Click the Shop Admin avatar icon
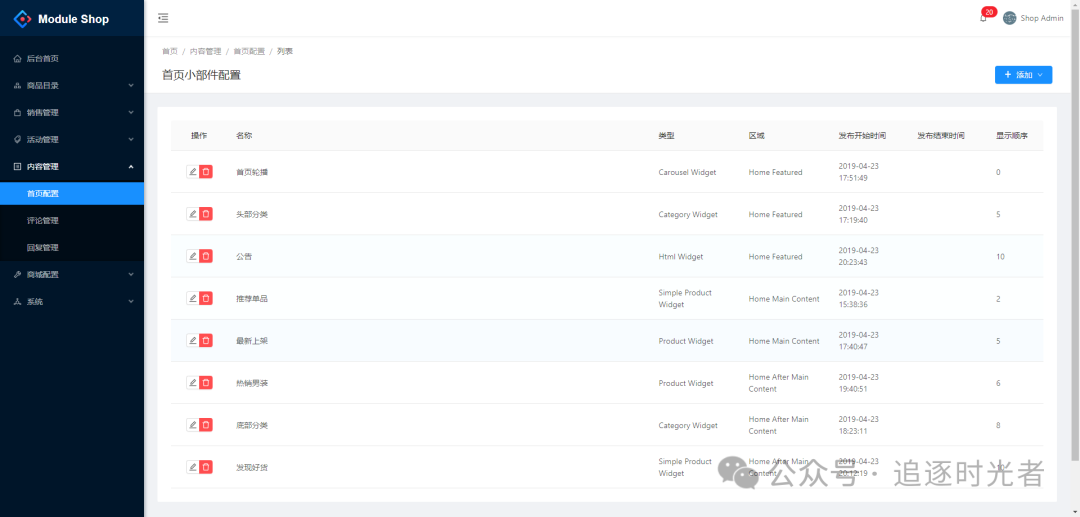The image size is (1080, 517). click(1010, 19)
